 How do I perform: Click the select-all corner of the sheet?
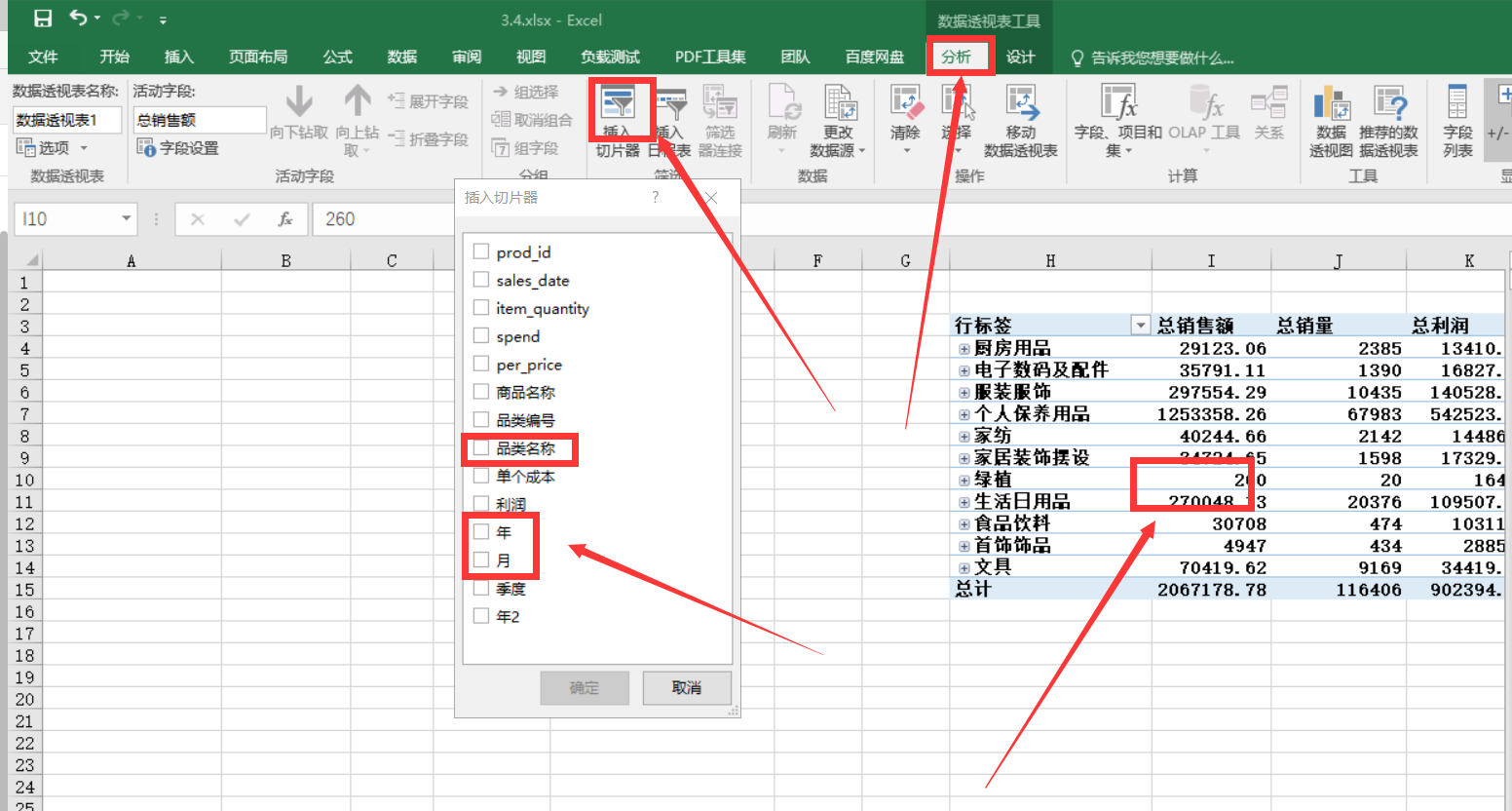click(25, 260)
